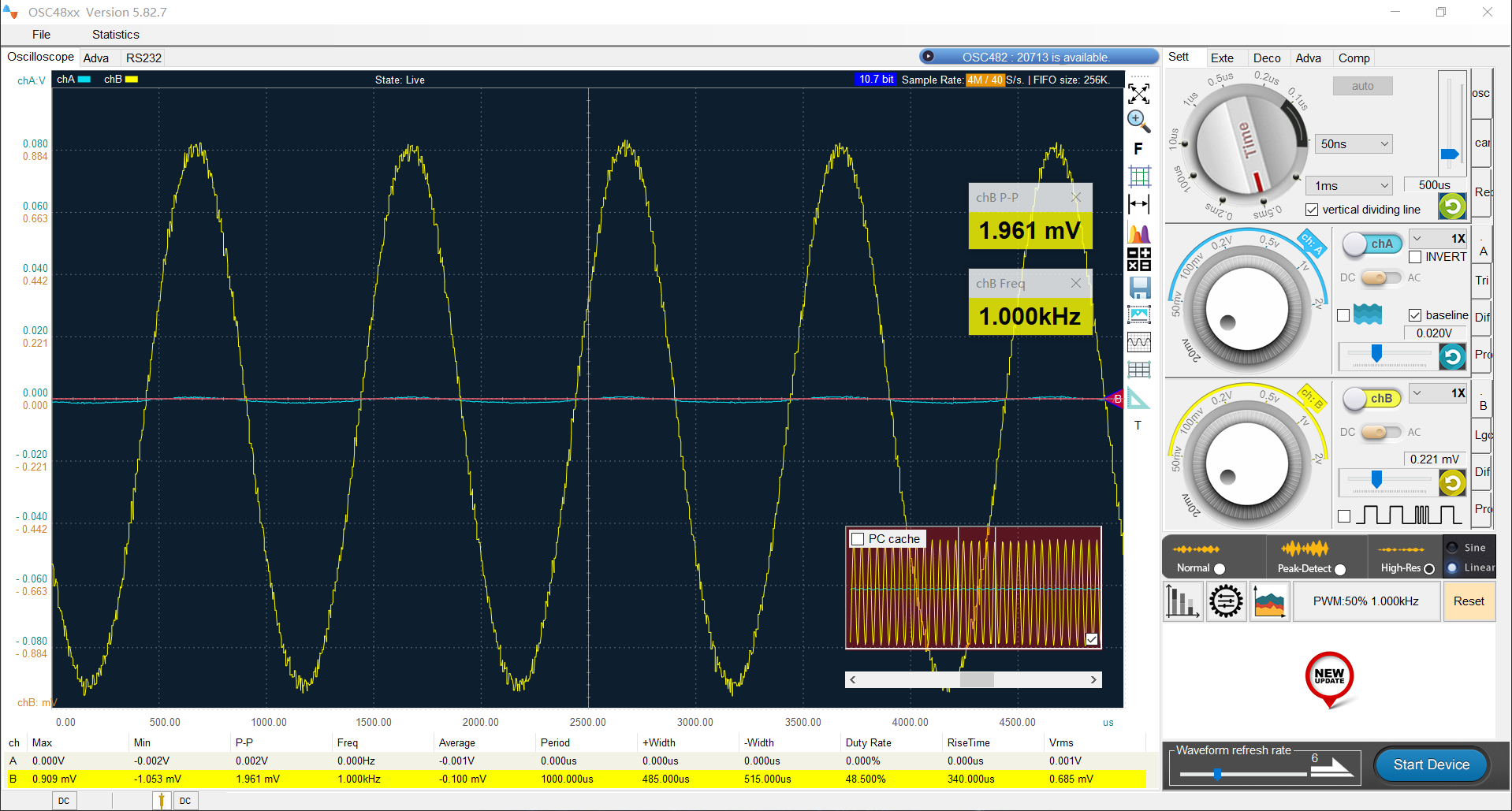Open the Exte settings tab
Viewport: 1512px width, 811px height.
click(1222, 58)
